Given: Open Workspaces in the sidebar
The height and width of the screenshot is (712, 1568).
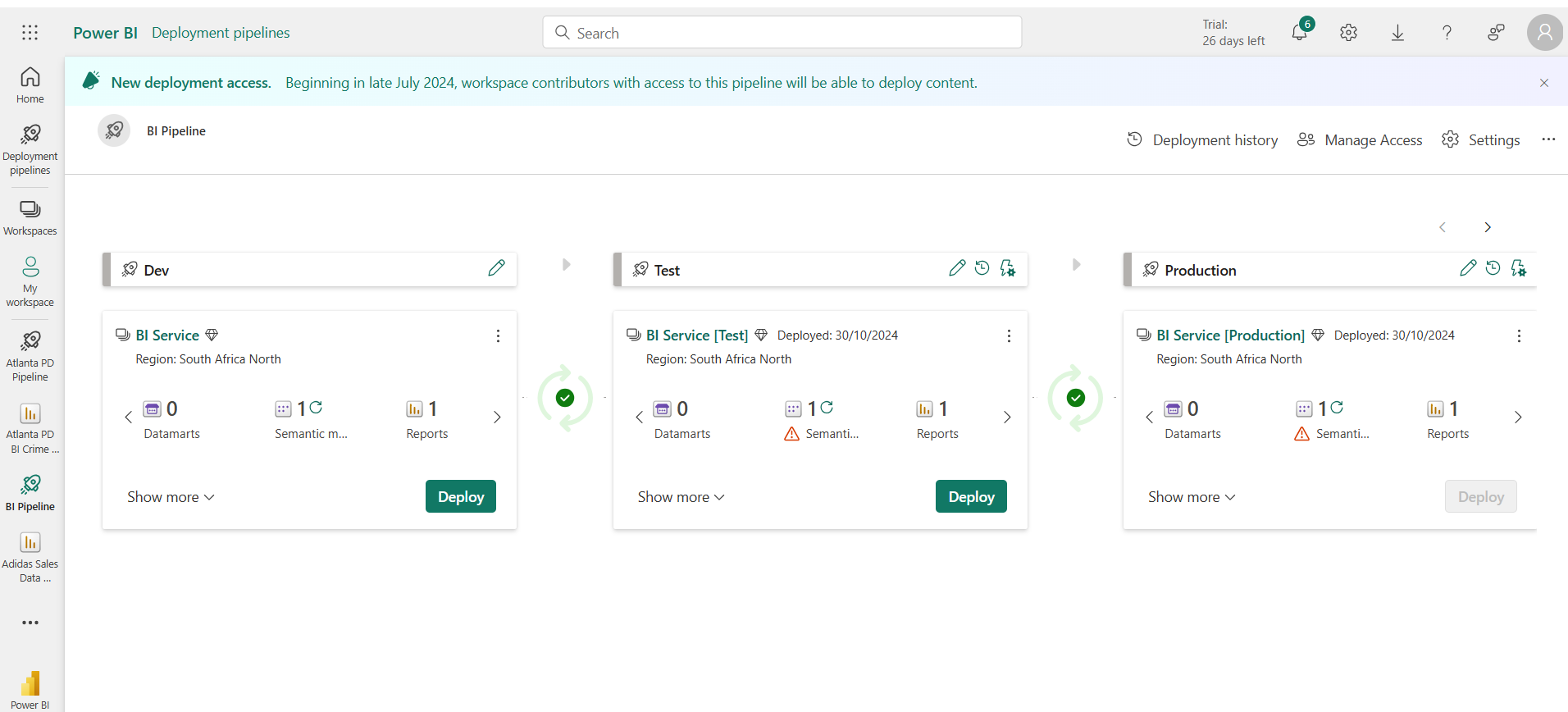Looking at the screenshot, I should 30,218.
